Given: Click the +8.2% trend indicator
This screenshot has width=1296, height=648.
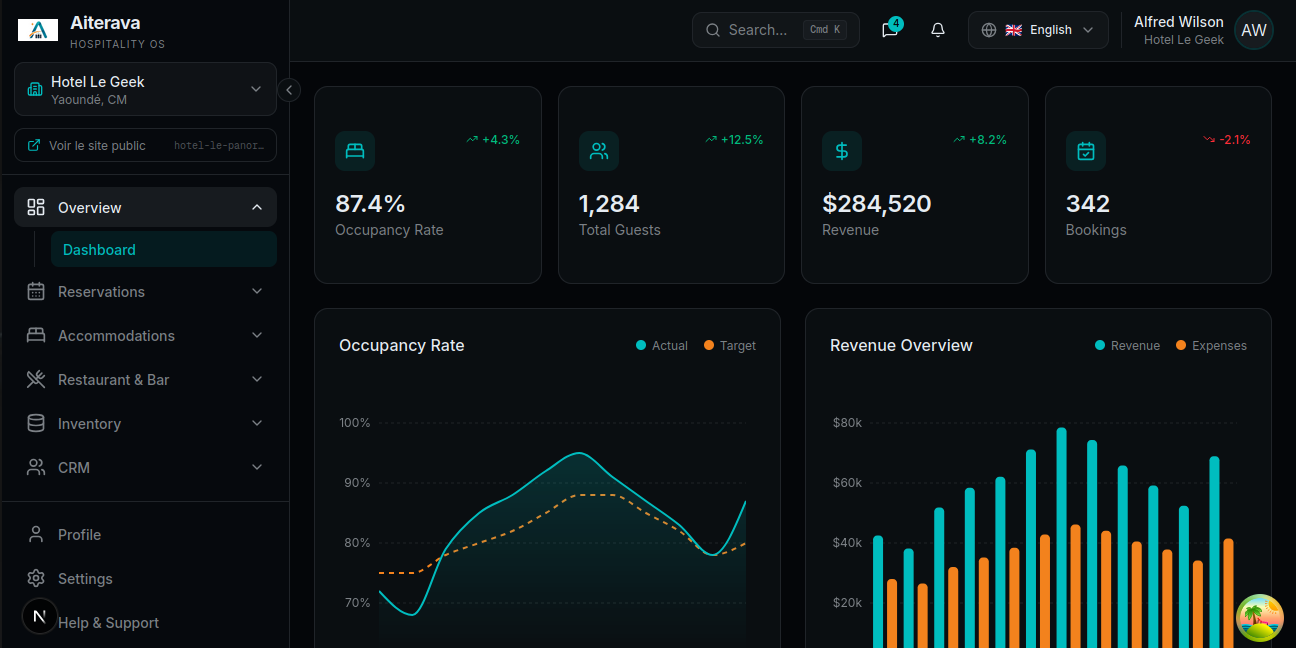Looking at the screenshot, I should click(x=980, y=140).
